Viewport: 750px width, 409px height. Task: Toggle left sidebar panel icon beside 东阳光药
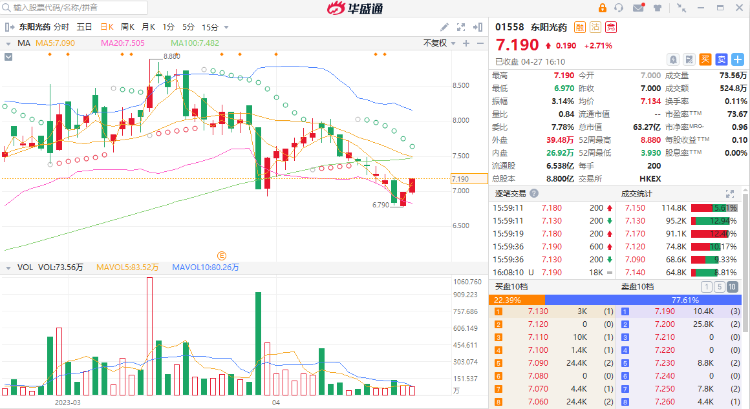(9, 27)
